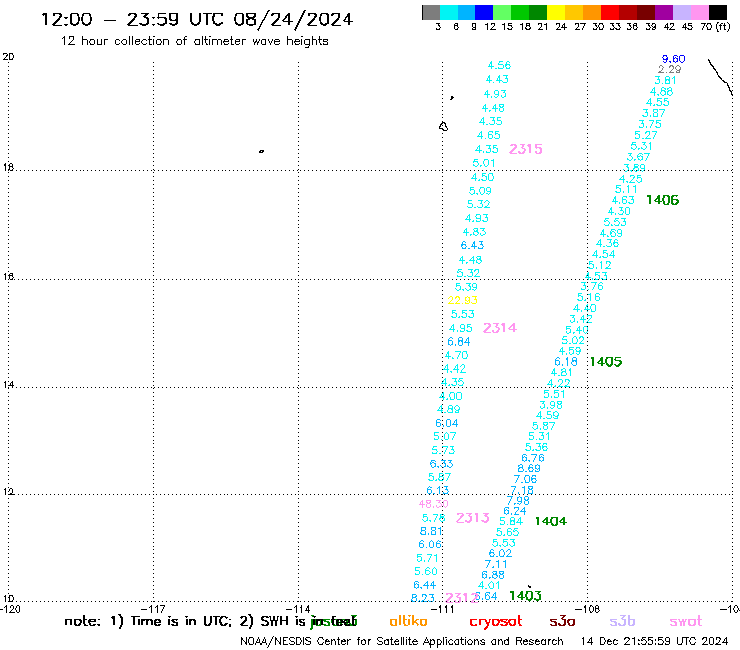The width and height of the screenshot is (740, 650).
Task: Click the wave height value 4.56
Action: [499, 65]
